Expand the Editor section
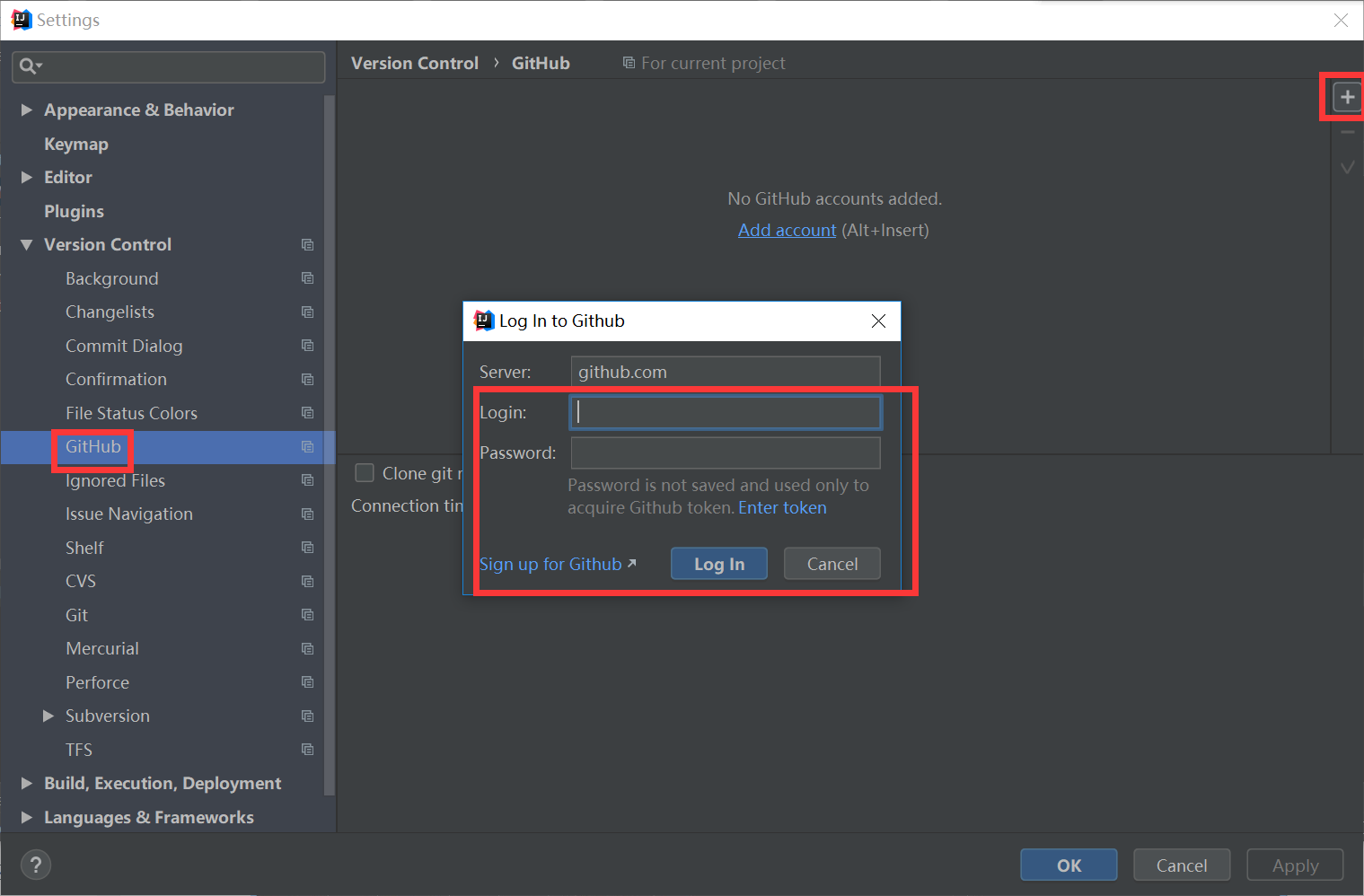1364x896 pixels. click(x=26, y=177)
